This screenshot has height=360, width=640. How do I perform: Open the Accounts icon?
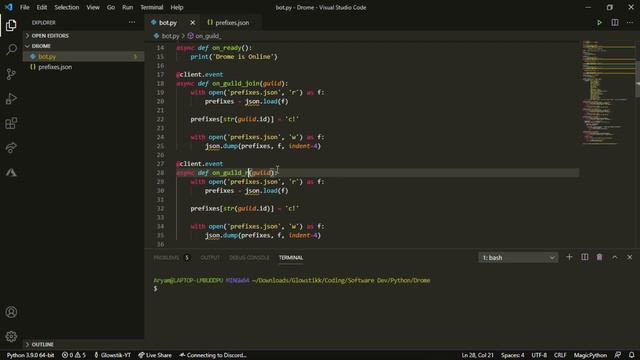click(11, 312)
